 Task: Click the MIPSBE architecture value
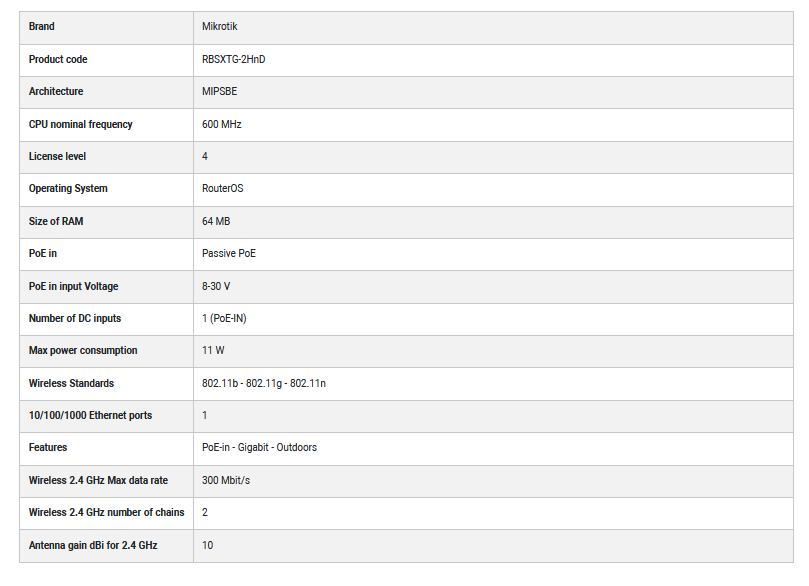click(x=220, y=91)
